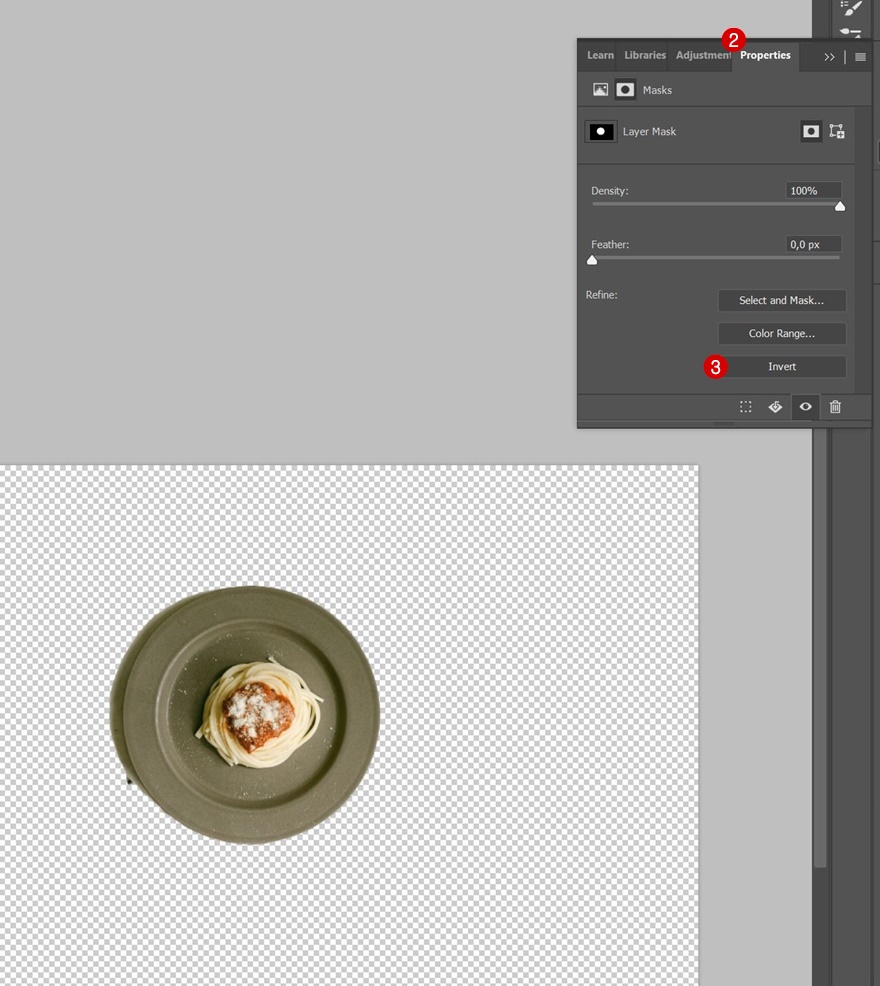Viewport: 880px width, 986px height.
Task: Switch to the Adjustments tab
Action: coord(703,55)
